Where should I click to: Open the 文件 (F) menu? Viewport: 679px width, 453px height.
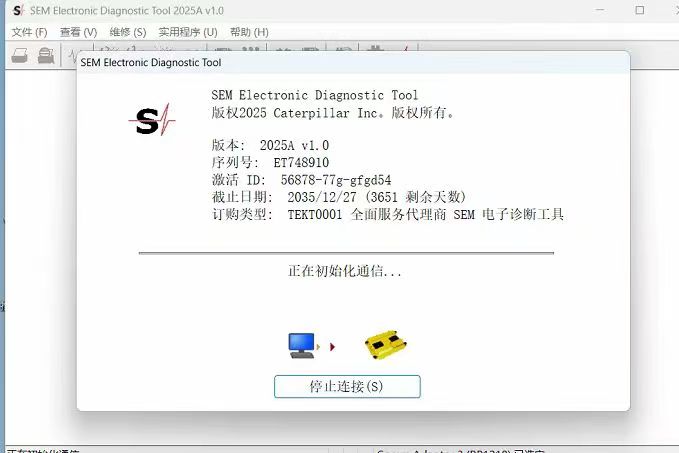tap(29, 32)
